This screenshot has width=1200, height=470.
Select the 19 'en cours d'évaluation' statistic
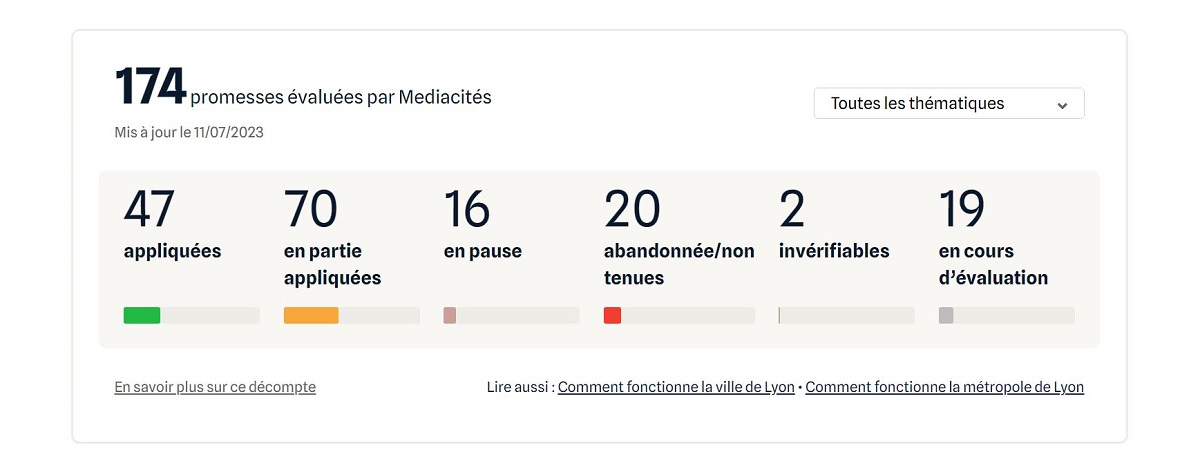pos(962,209)
